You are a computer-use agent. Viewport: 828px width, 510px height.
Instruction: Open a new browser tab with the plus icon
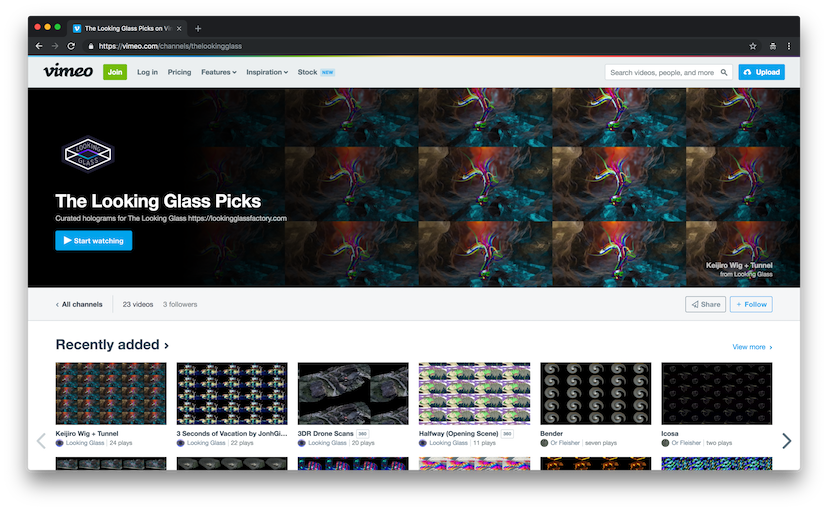[x=198, y=29]
